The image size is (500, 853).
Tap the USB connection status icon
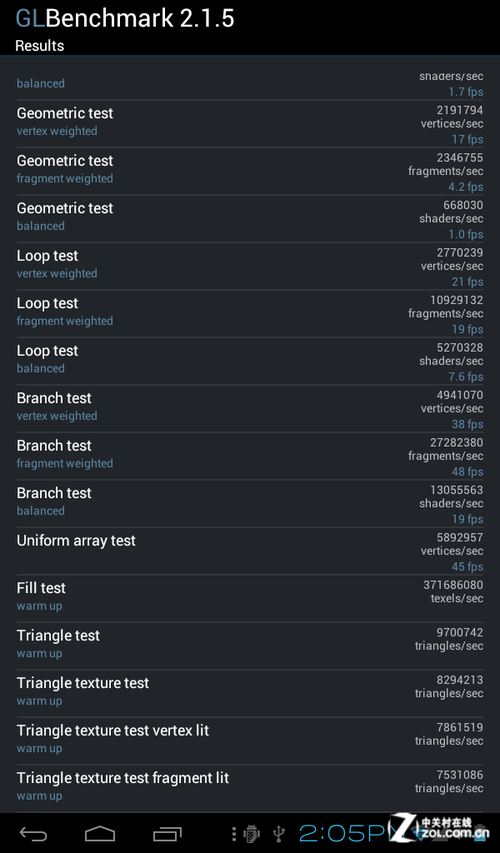click(279, 833)
